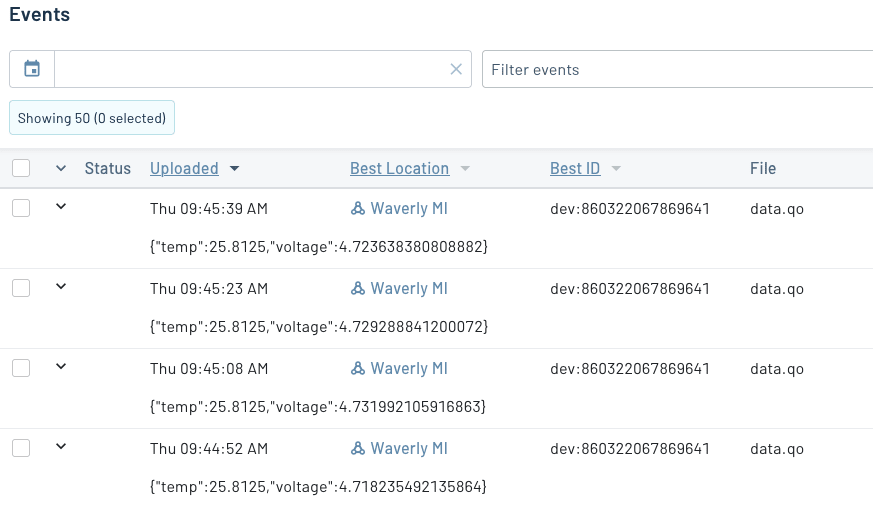
Task: Click location icon on the 09:44:52 row
Action: tap(358, 448)
